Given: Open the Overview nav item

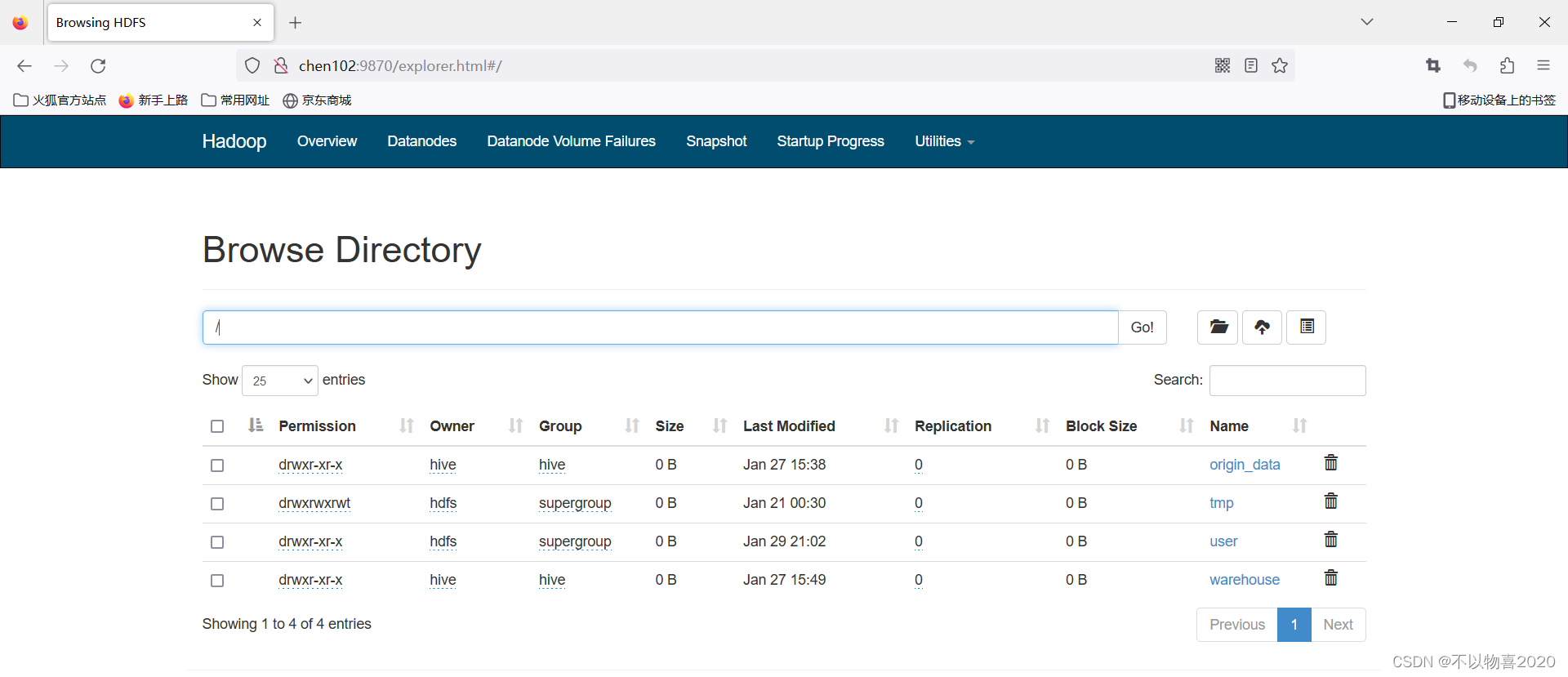Looking at the screenshot, I should pos(327,141).
